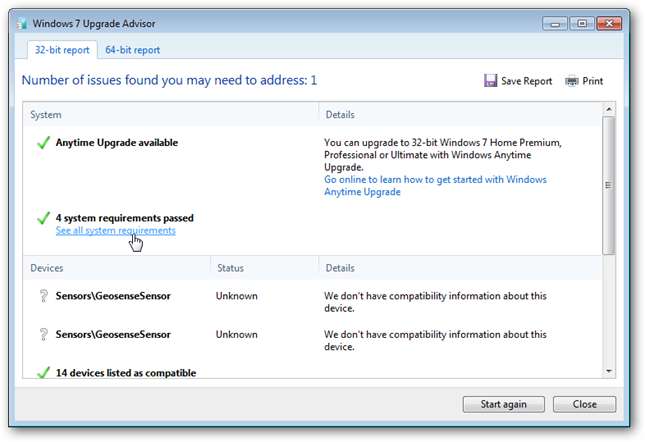Click the Start again button

(x=503, y=404)
